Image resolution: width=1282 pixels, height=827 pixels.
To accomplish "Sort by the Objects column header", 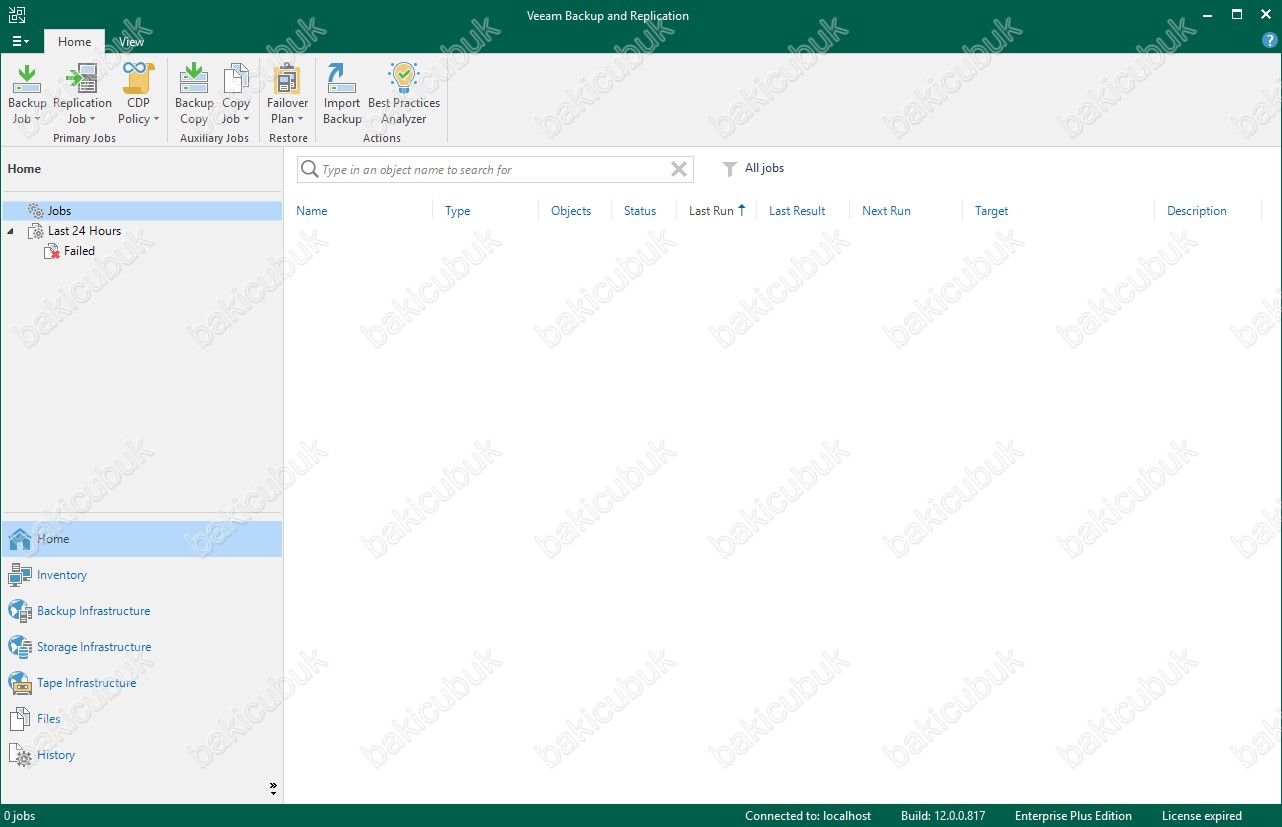I will (571, 211).
